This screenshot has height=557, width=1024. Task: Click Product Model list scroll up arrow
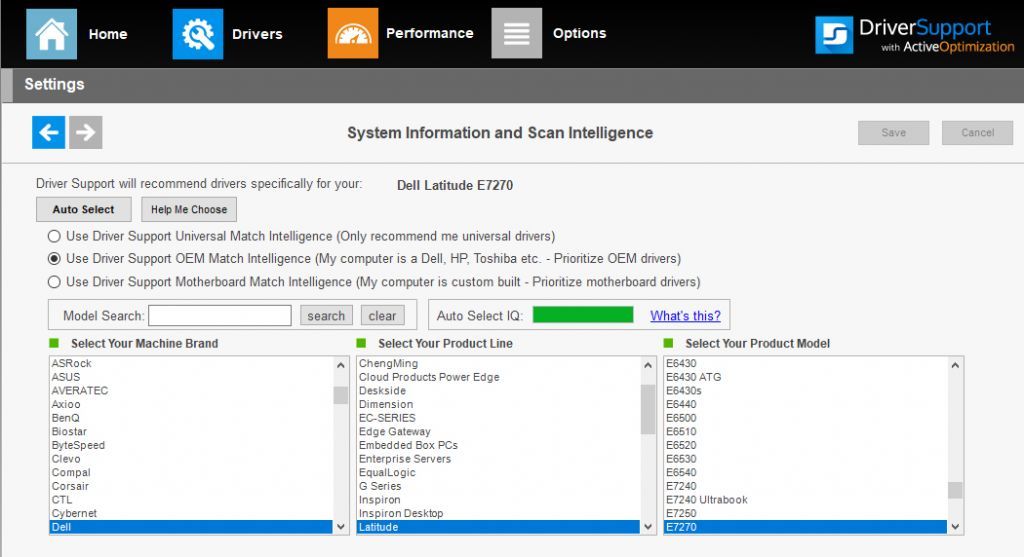(x=955, y=365)
